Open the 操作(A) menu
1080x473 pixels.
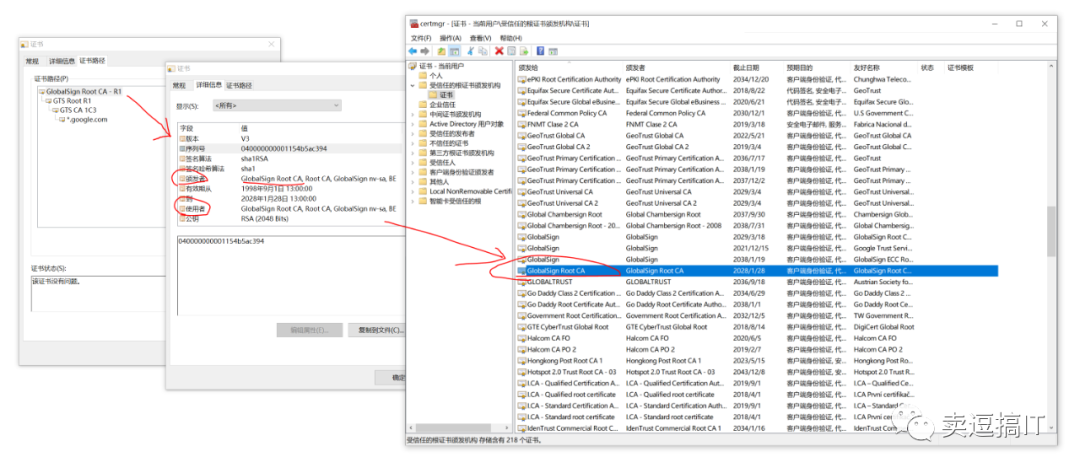(450, 38)
